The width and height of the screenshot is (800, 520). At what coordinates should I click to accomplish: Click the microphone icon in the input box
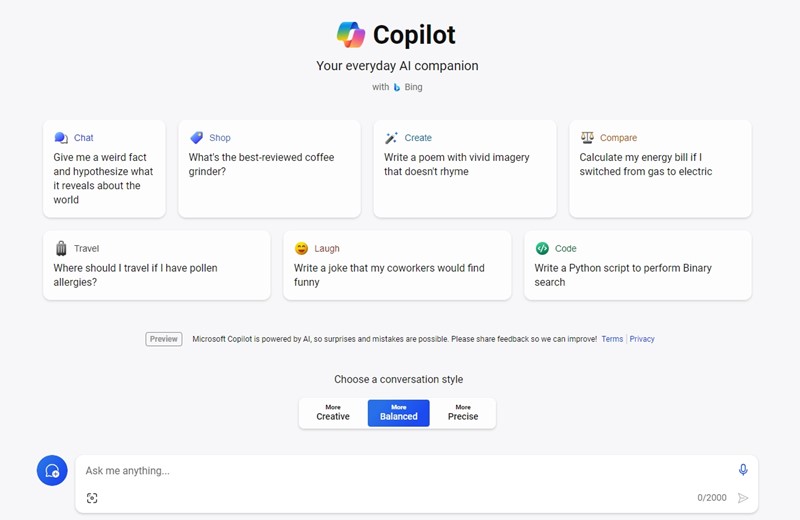(743, 470)
